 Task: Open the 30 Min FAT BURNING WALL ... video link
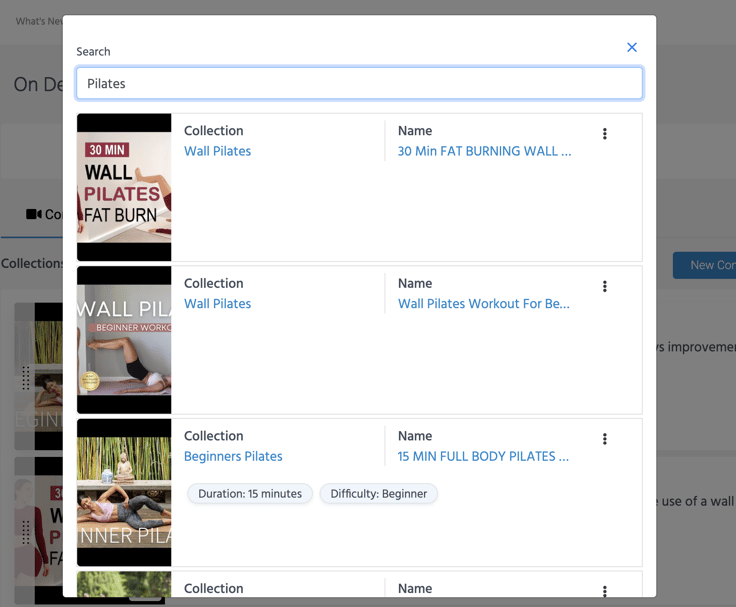pyautogui.click(x=484, y=151)
